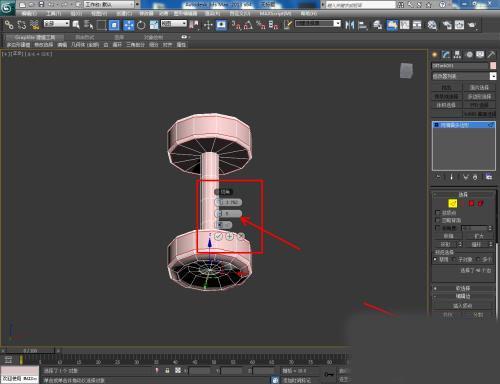500x384 pixels.
Task: Click the Select and Manipulate icon
Action: 208,25
